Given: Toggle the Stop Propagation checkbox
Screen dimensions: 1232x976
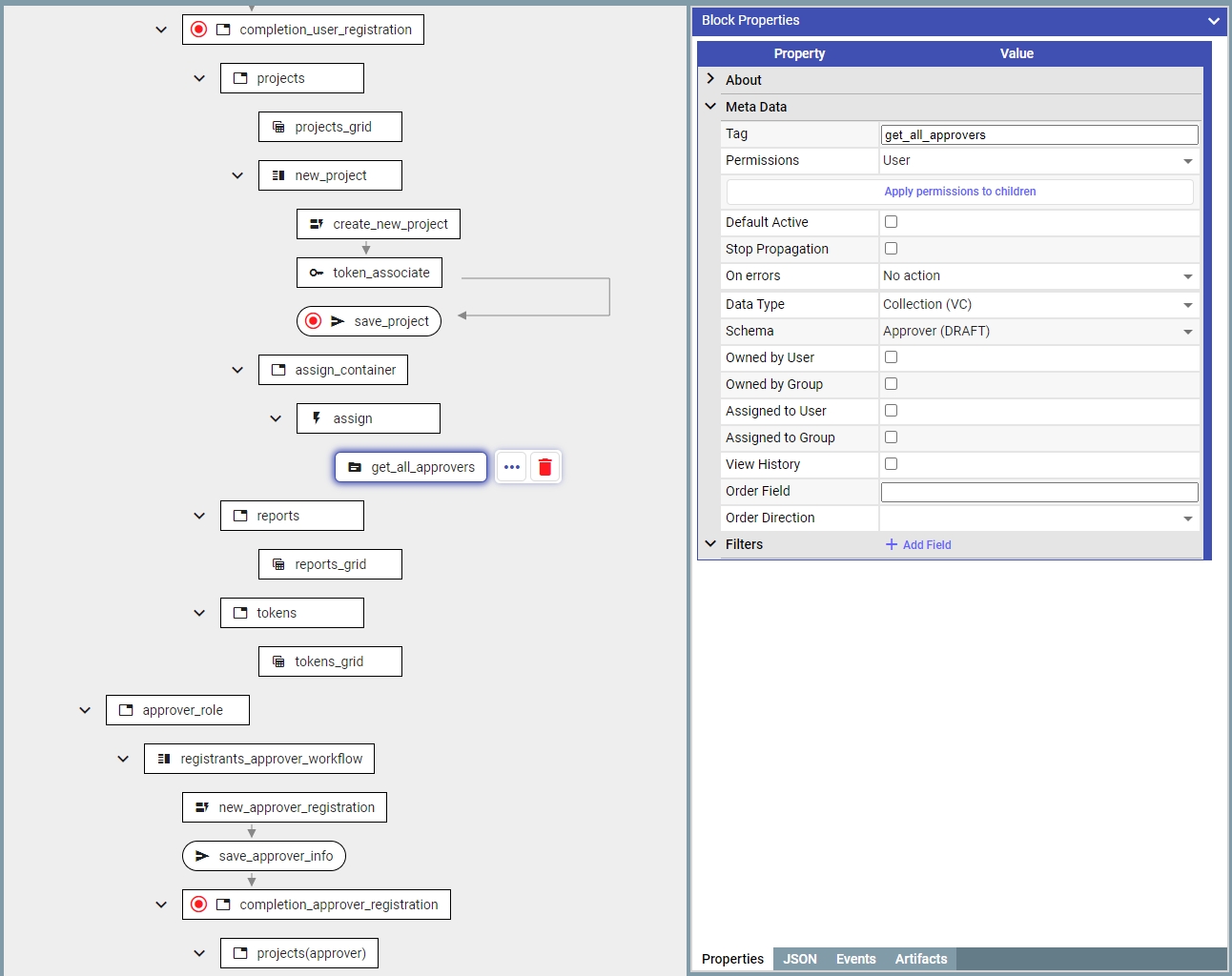Looking at the screenshot, I should (x=891, y=249).
